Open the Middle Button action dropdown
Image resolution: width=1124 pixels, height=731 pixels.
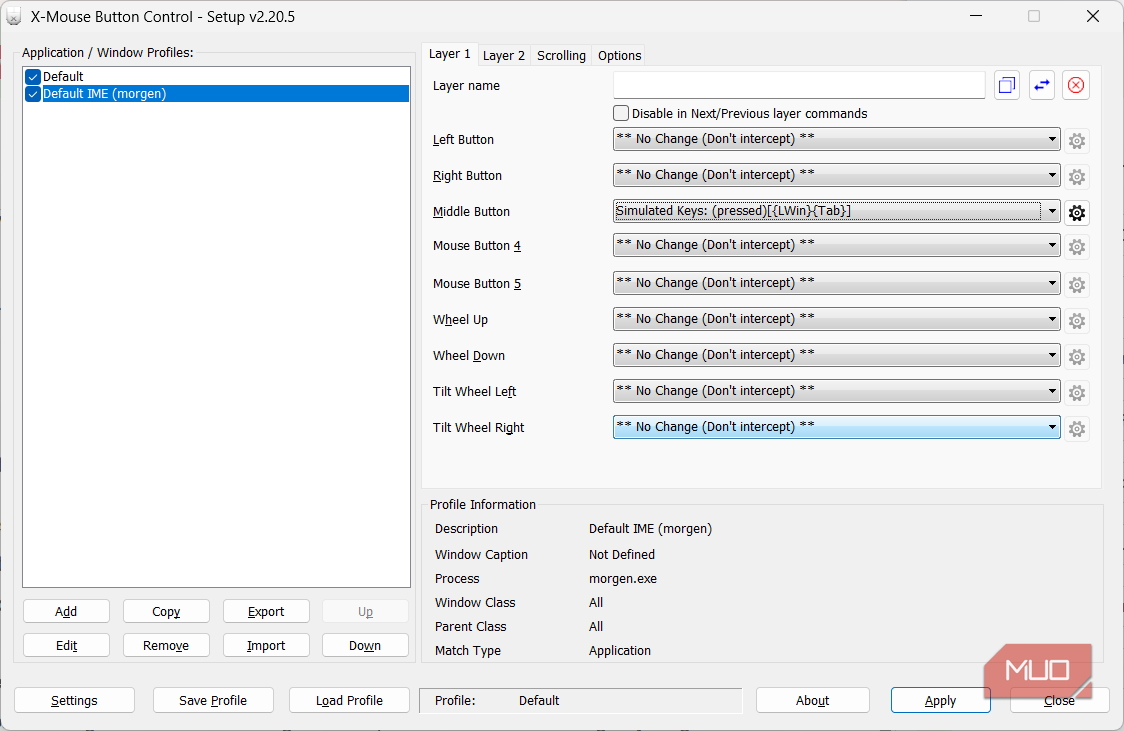click(837, 211)
